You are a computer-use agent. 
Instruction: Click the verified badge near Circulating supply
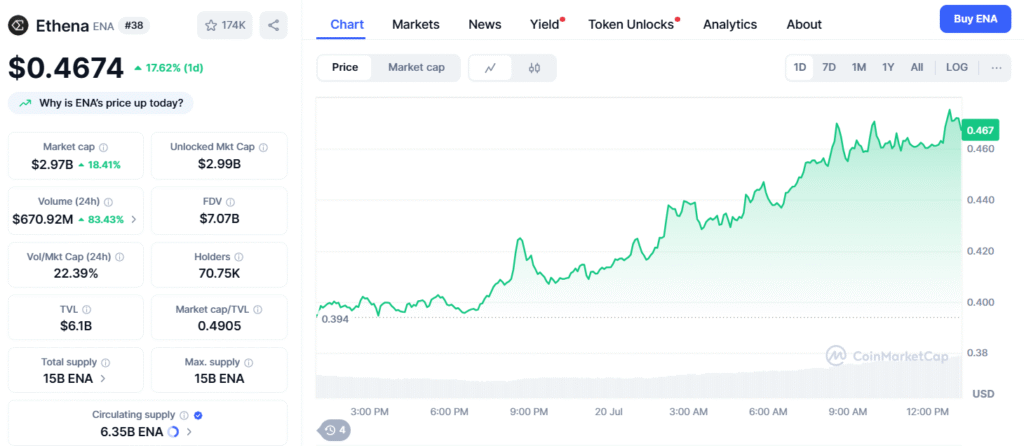[x=199, y=415]
